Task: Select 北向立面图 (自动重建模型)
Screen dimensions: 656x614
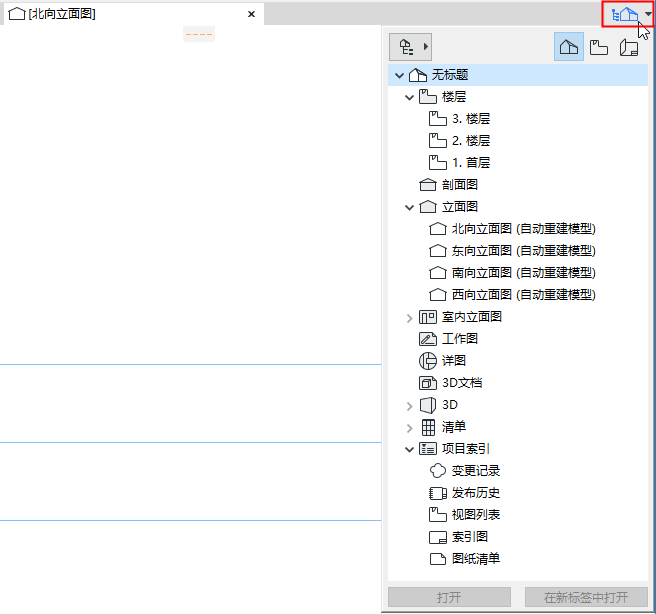Action: 524,229
